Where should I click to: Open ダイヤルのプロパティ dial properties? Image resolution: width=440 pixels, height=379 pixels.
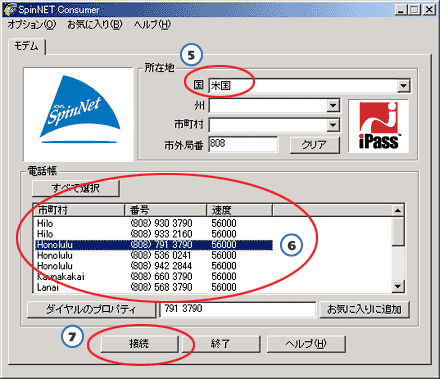91,309
